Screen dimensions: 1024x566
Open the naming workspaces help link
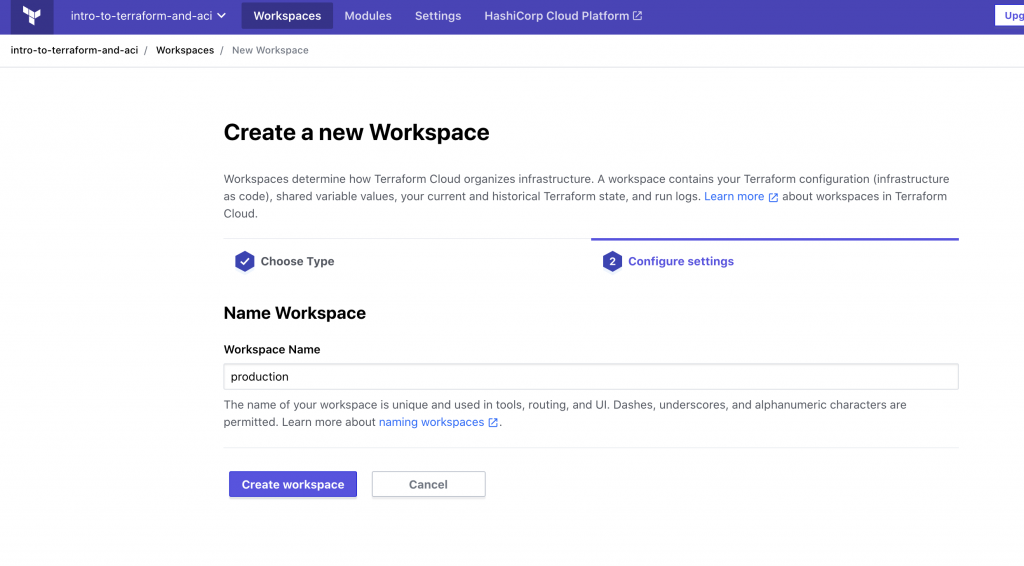[x=431, y=423]
